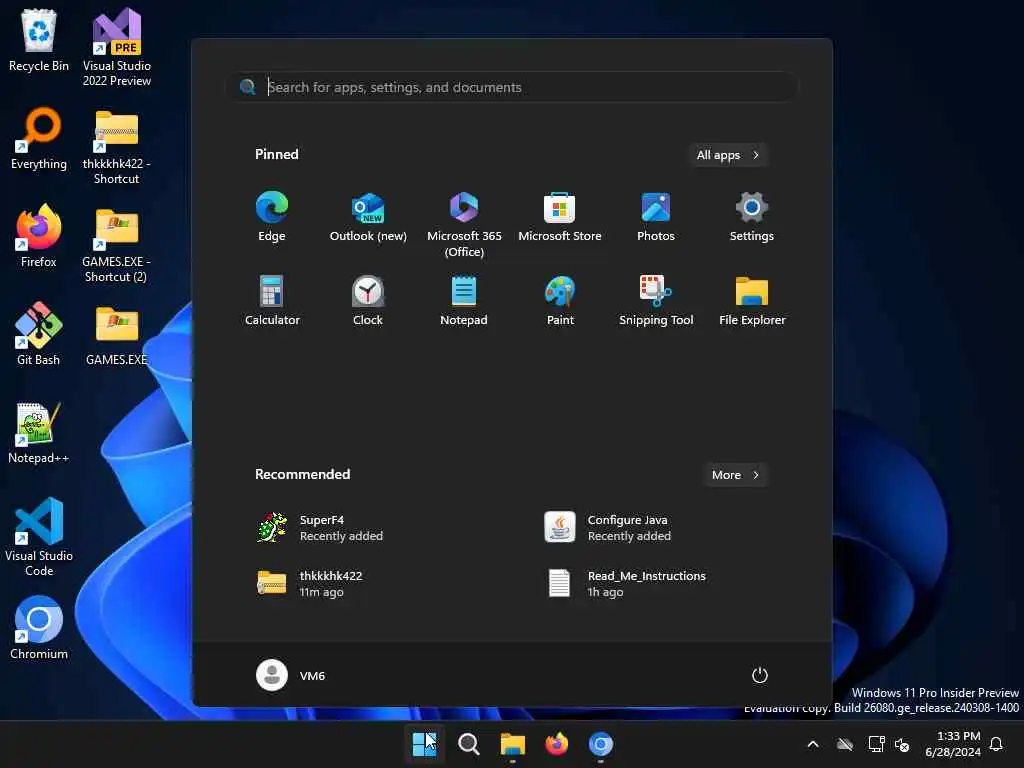The width and height of the screenshot is (1024, 768).
Task: Open the VM6 user account menu
Action: click(x=291, y=675)
